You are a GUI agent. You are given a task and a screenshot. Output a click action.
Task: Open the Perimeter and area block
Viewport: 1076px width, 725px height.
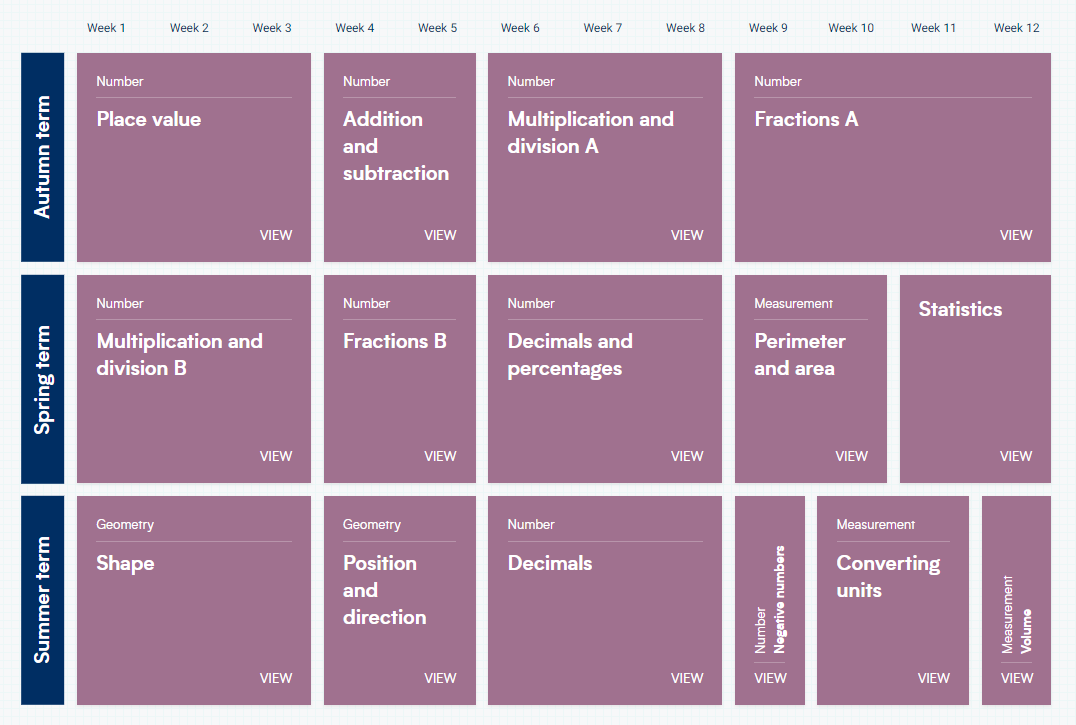852,455
